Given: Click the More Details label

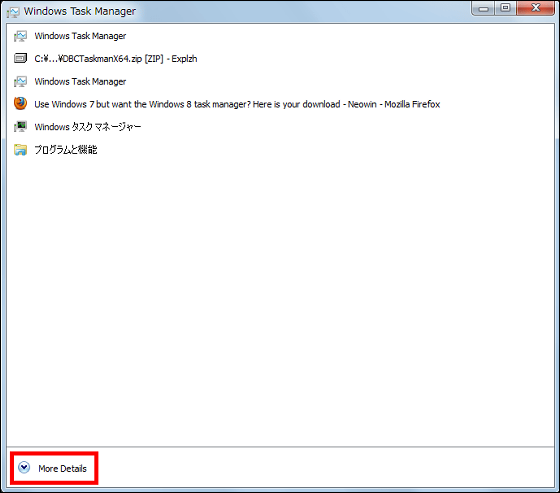Looking at the screenshot, I should click(x=62, y=468).
